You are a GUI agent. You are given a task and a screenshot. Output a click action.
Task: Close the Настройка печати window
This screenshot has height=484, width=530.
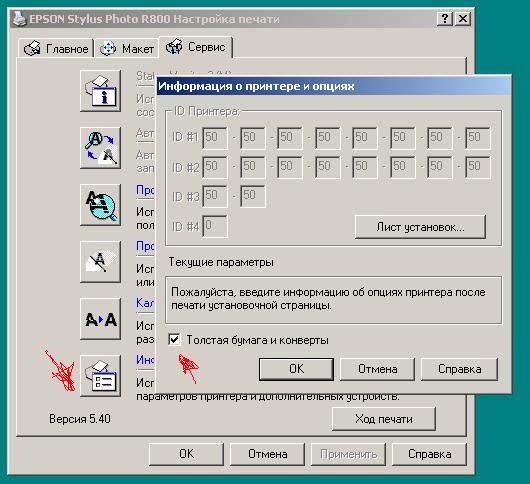pyautogui.click(x=463, y=18)
